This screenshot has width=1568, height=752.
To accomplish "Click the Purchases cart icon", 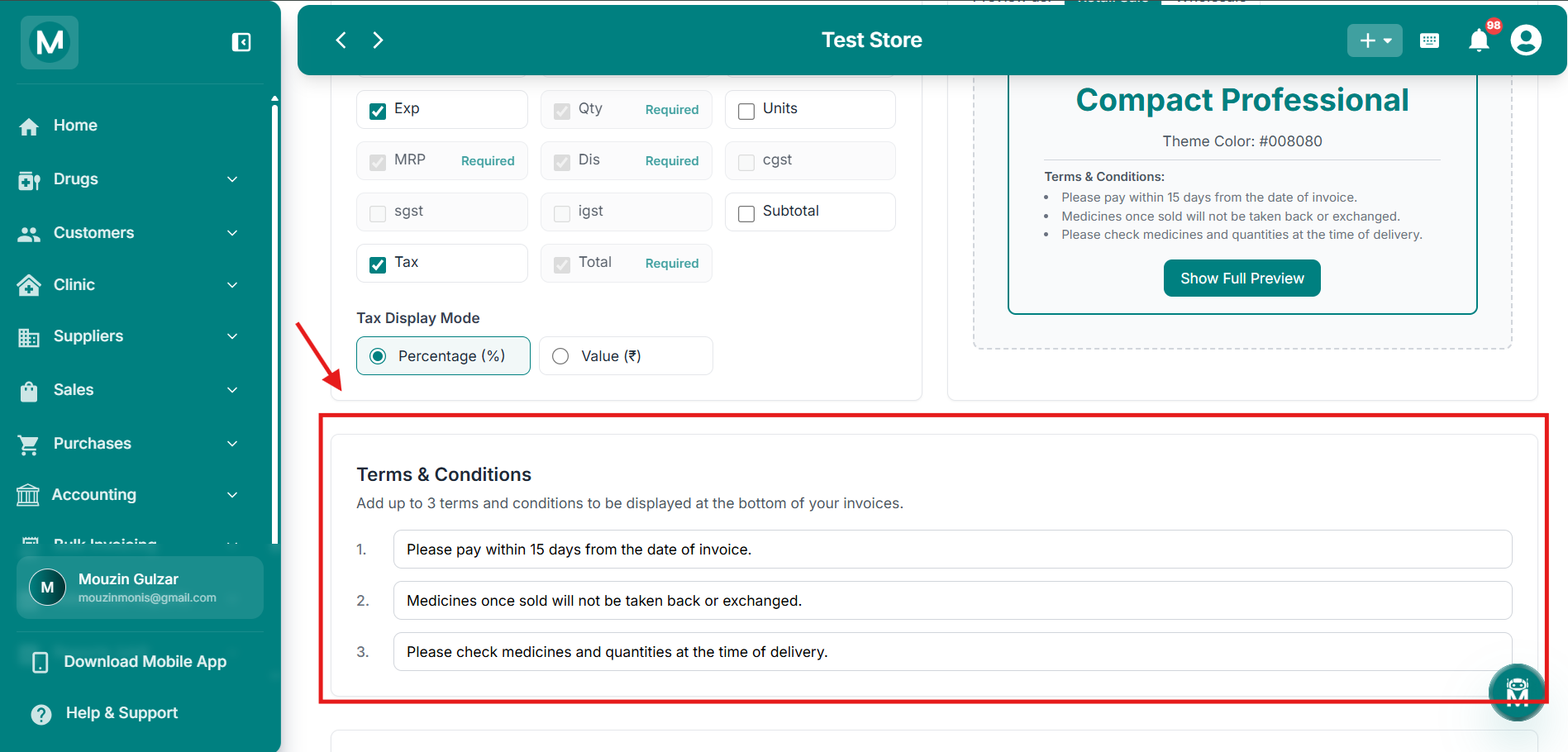I will pos(29,445).
